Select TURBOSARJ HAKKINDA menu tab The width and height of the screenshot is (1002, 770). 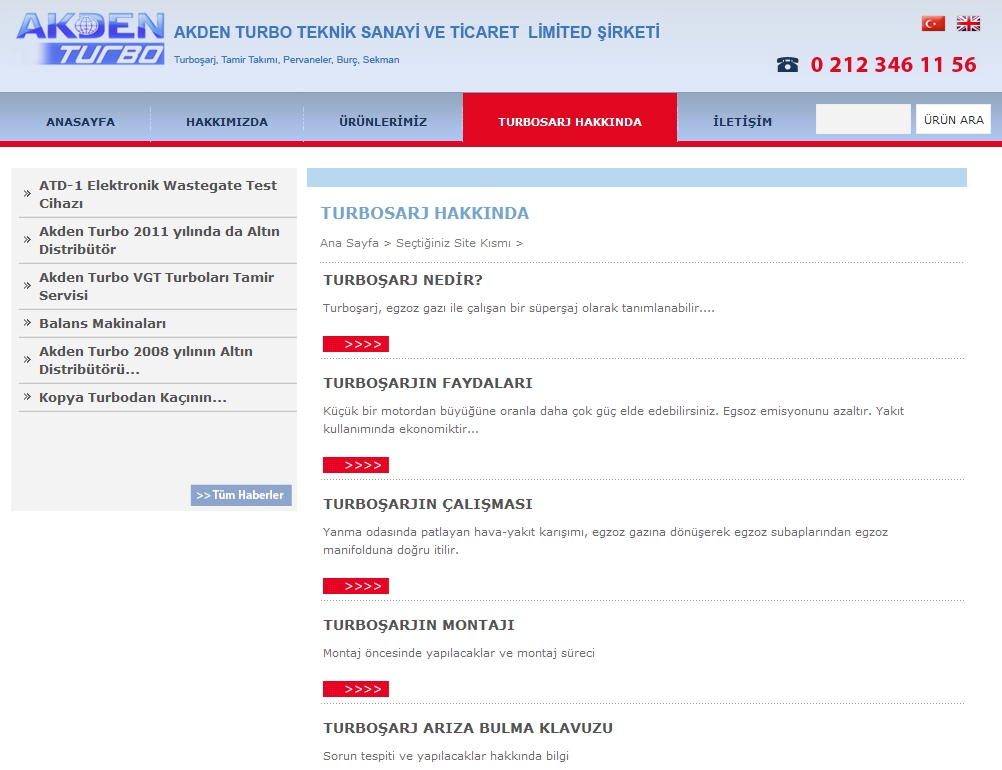coord(570,120)
